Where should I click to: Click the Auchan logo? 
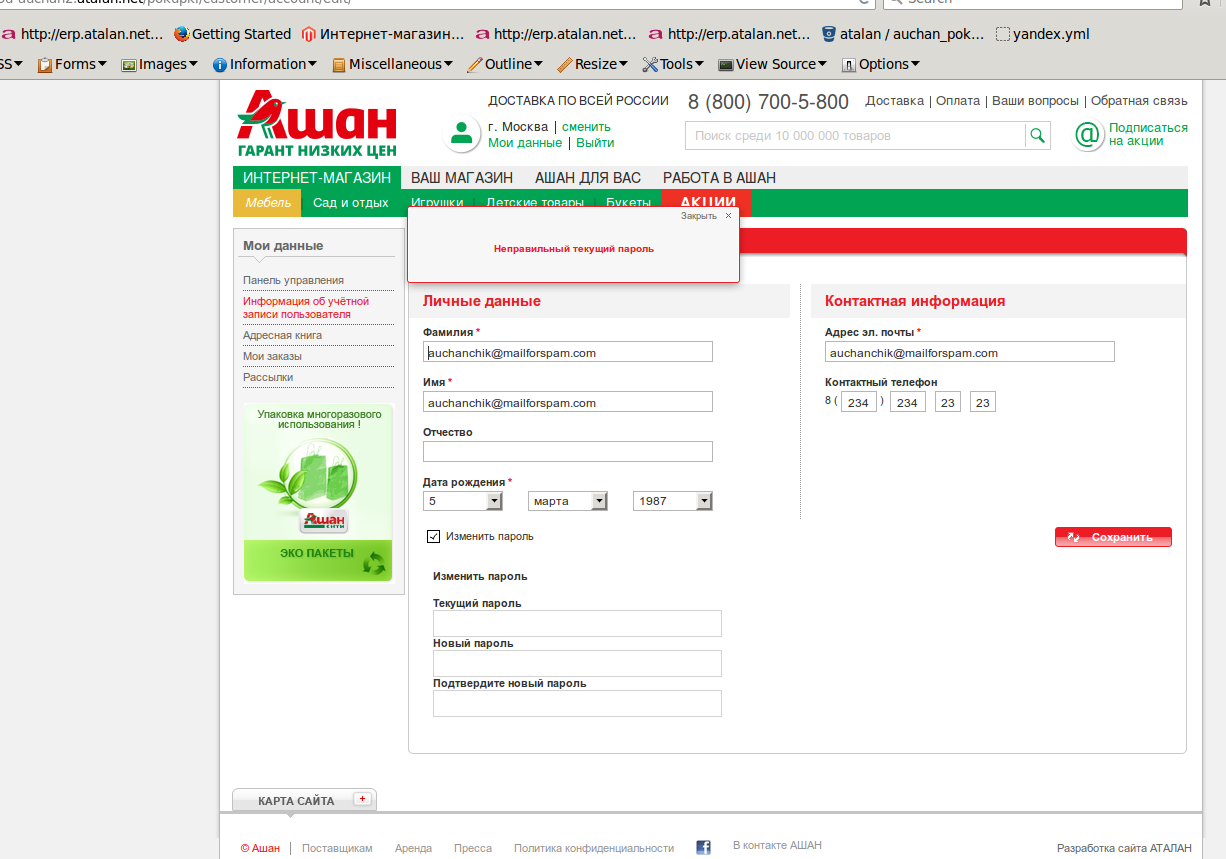tap(317, 124)
